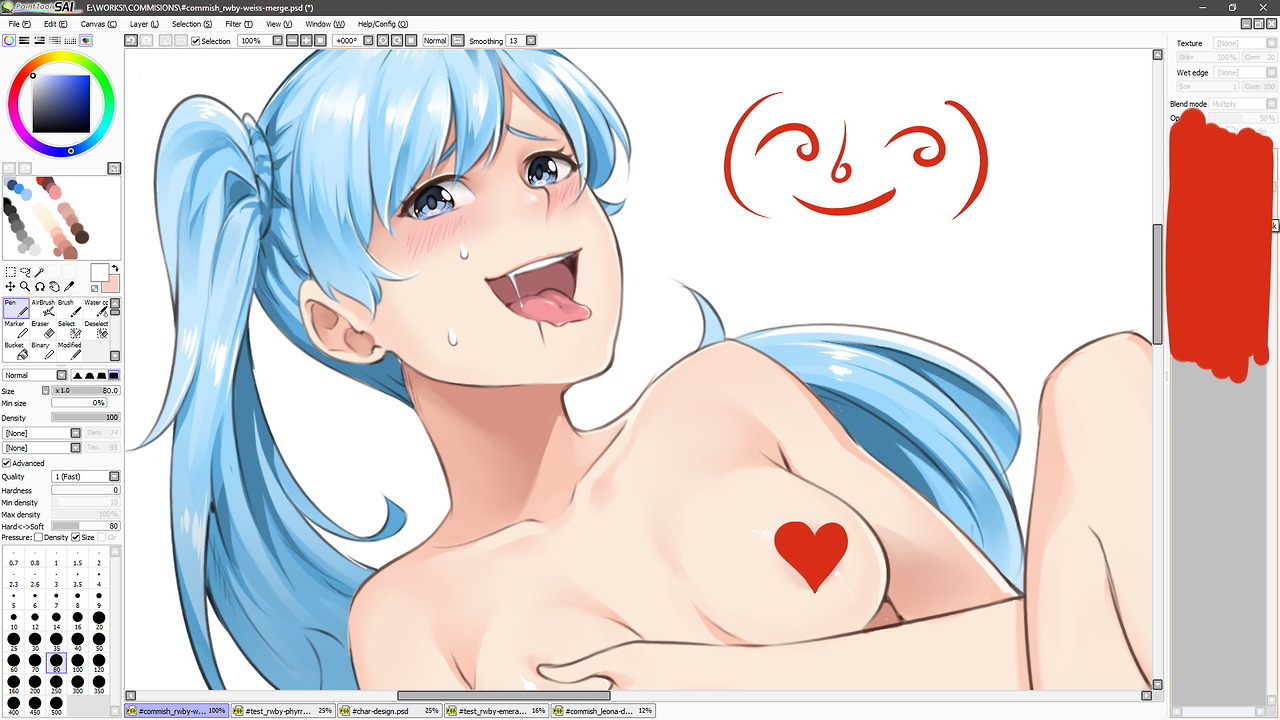This screenshot has height=720, width=1280.
Task: Click the canvas horizontal scrollbar
Action: 503,695
